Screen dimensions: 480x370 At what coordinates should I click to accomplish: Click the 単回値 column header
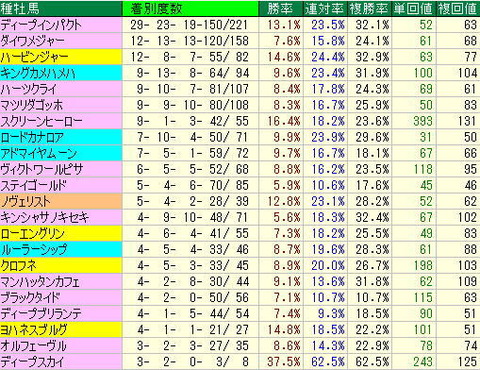point(413,9)
